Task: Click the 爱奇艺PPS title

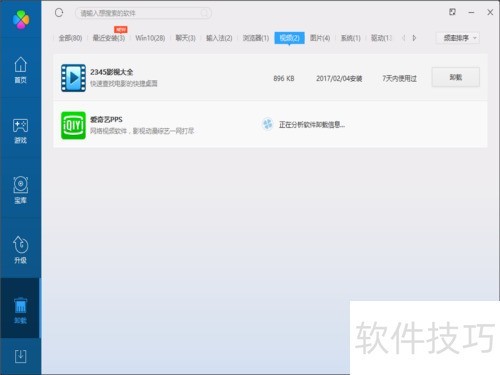Action: point(106,120)
